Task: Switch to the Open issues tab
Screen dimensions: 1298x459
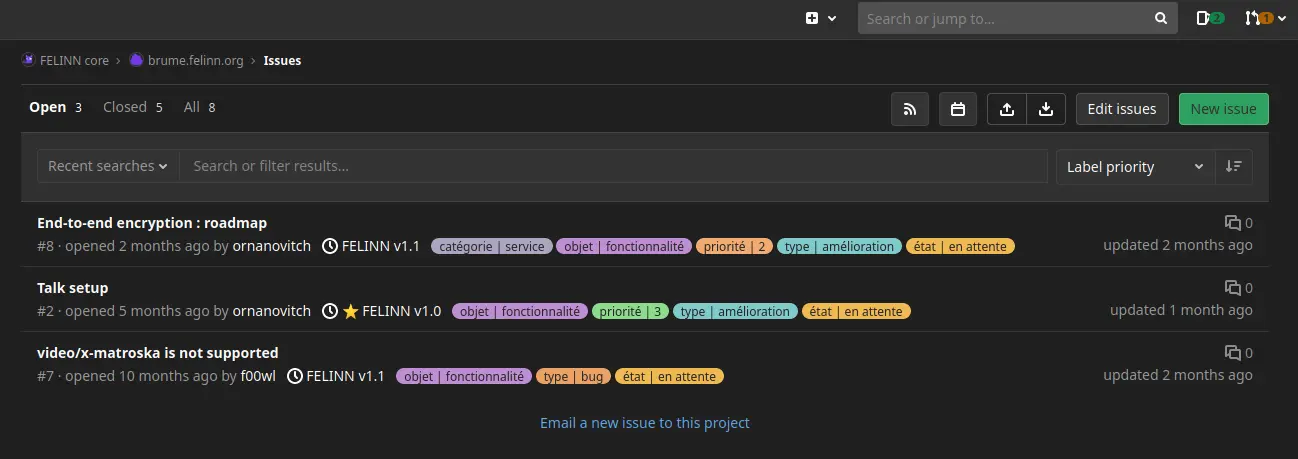Action: click(55, 107)
